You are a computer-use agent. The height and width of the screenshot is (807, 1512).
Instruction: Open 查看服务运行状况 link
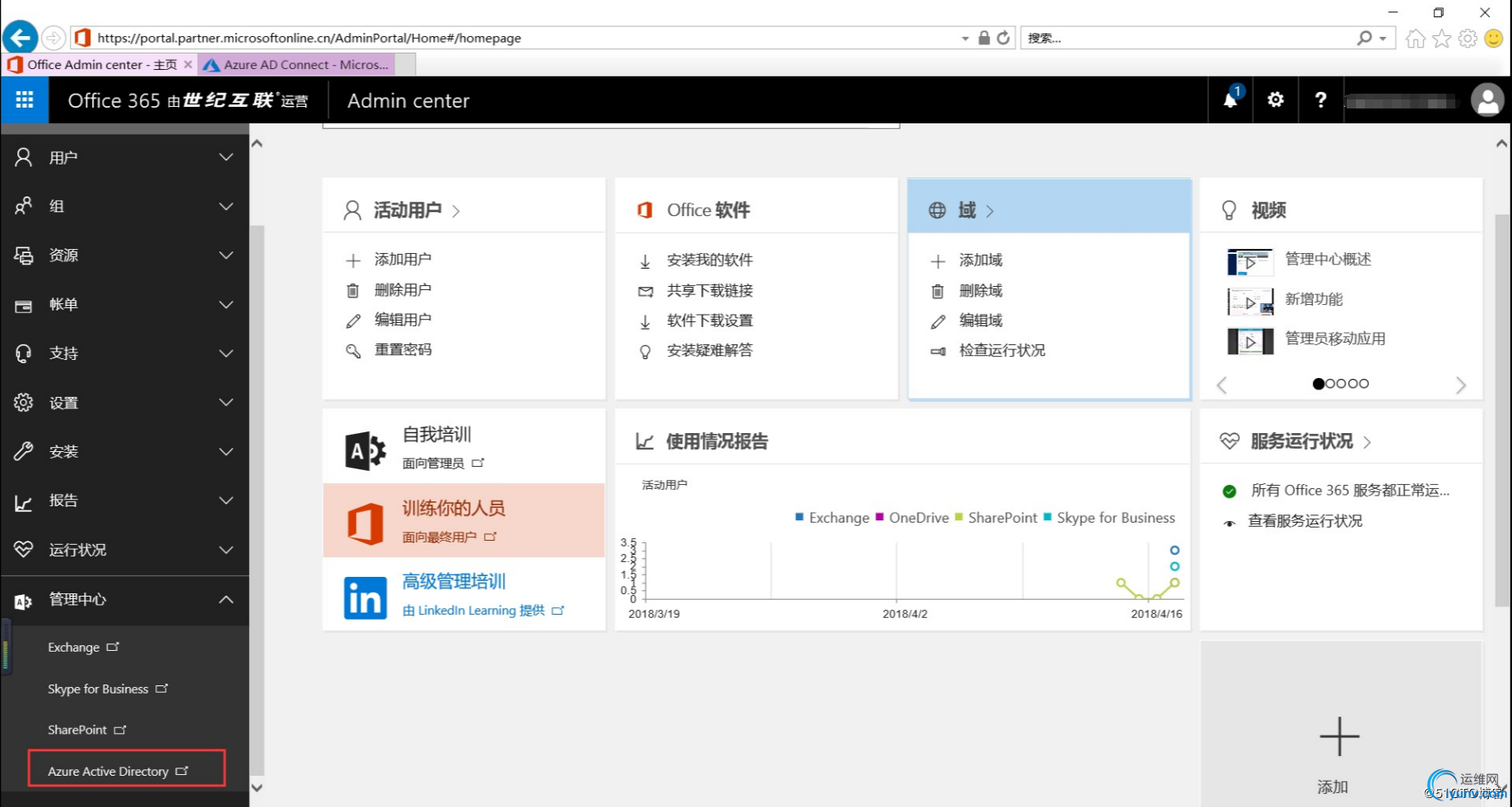point(1305,521)
